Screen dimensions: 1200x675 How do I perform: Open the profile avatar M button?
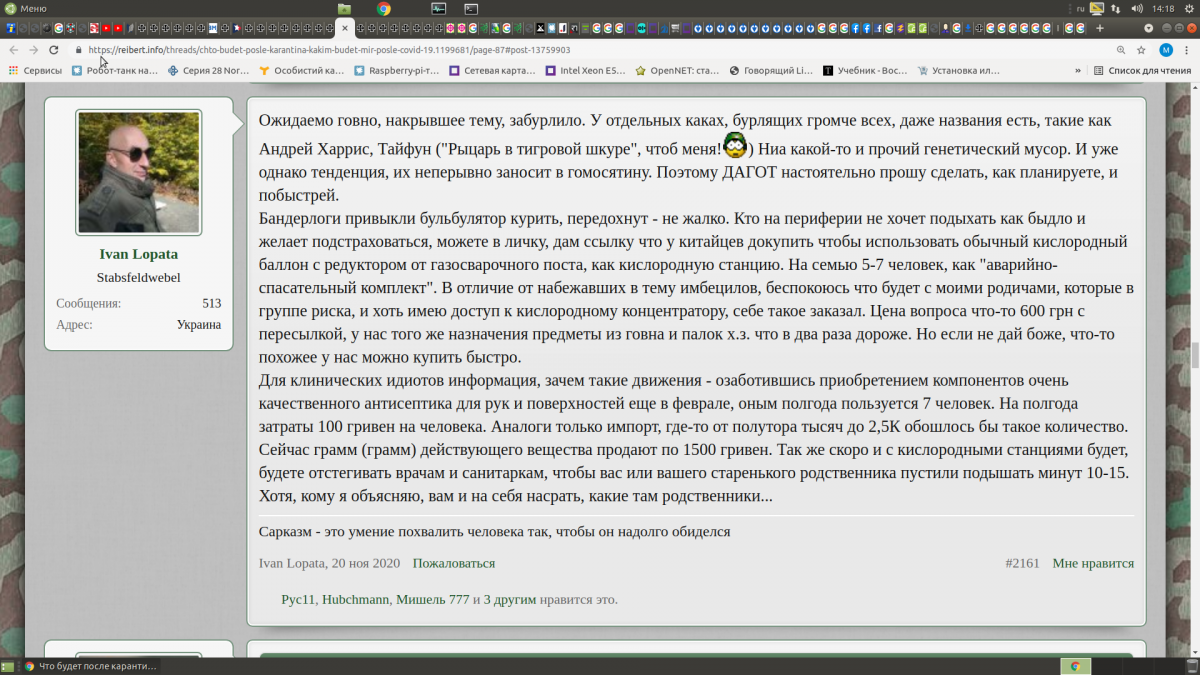click(x=1165, y=50)
